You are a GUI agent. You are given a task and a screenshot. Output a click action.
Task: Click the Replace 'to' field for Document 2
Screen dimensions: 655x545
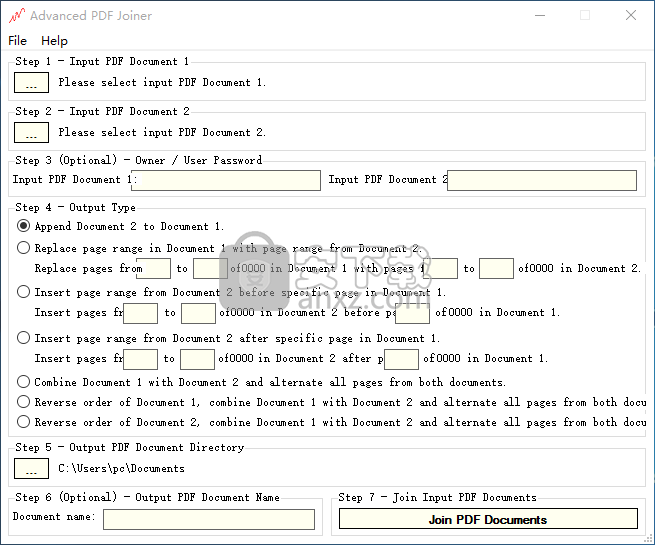click(496, 269)
